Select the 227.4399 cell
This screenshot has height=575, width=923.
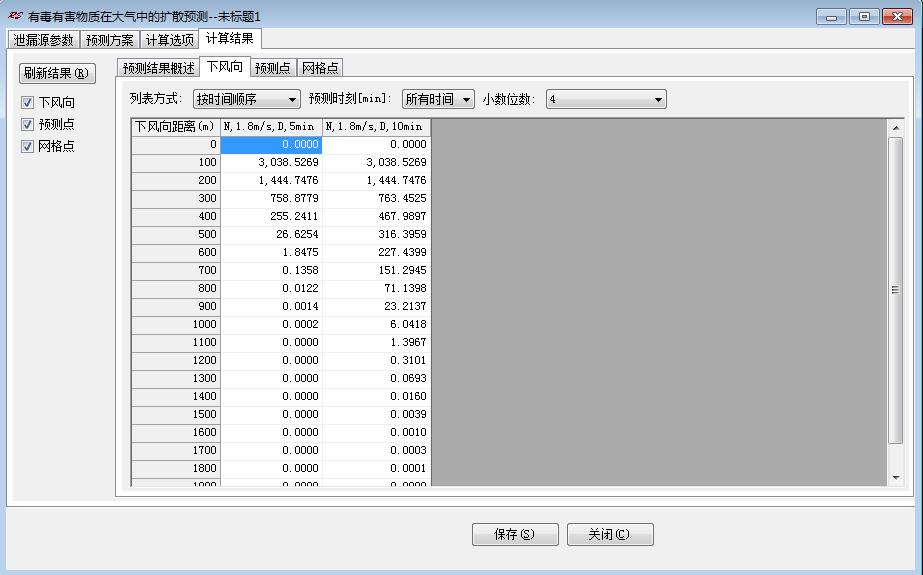[377, 252]
